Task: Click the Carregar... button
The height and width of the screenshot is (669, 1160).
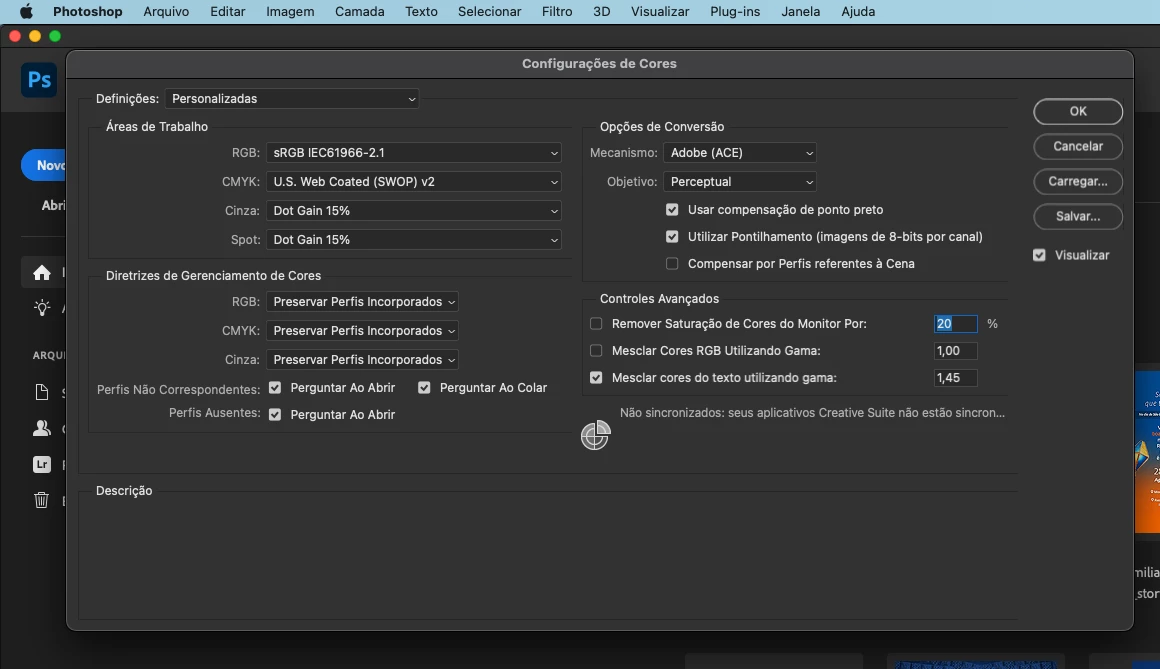Action: tap(1078, 182)
